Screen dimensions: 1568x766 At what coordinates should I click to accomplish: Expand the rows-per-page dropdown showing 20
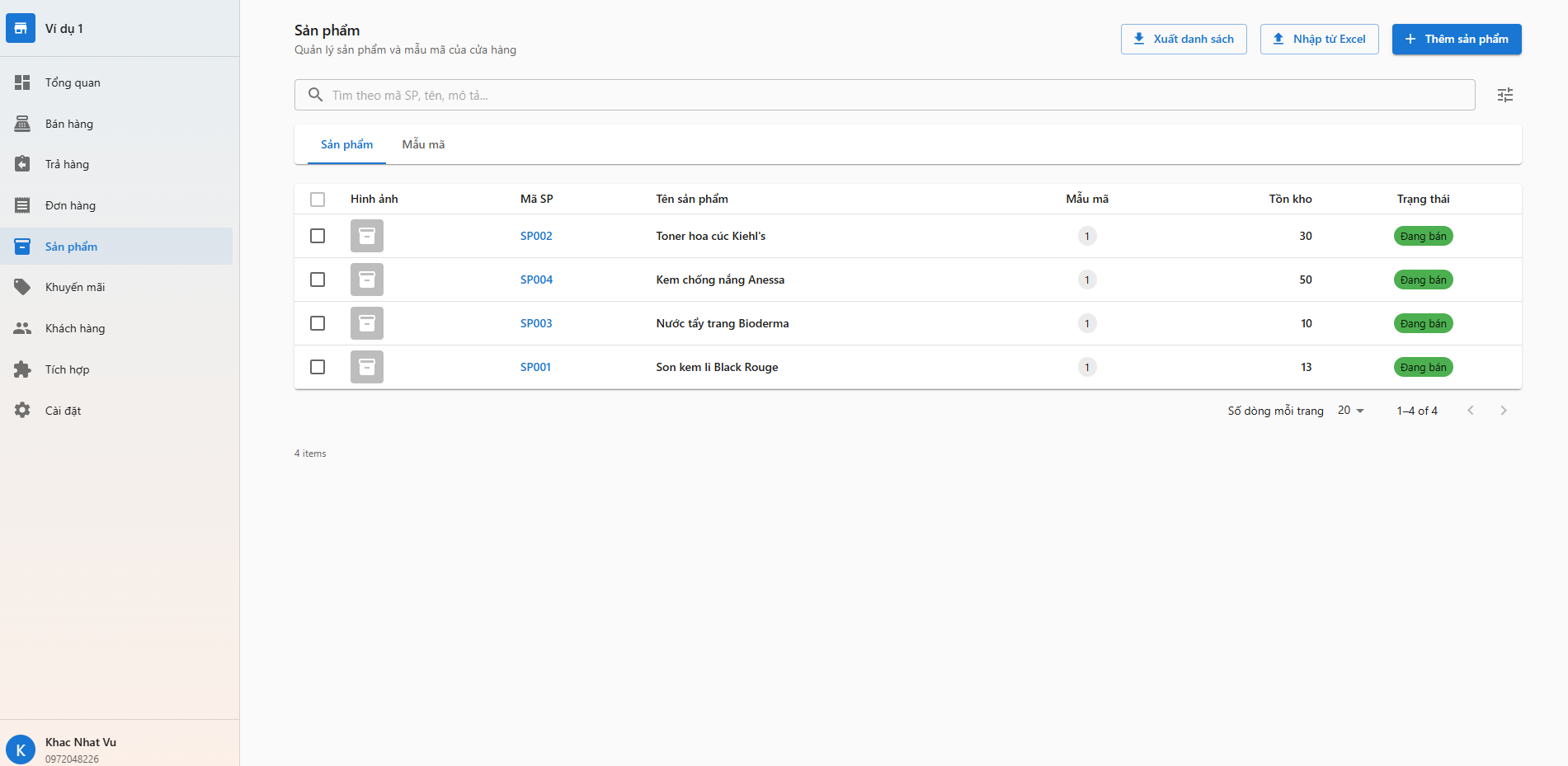tap(1350, 411)
